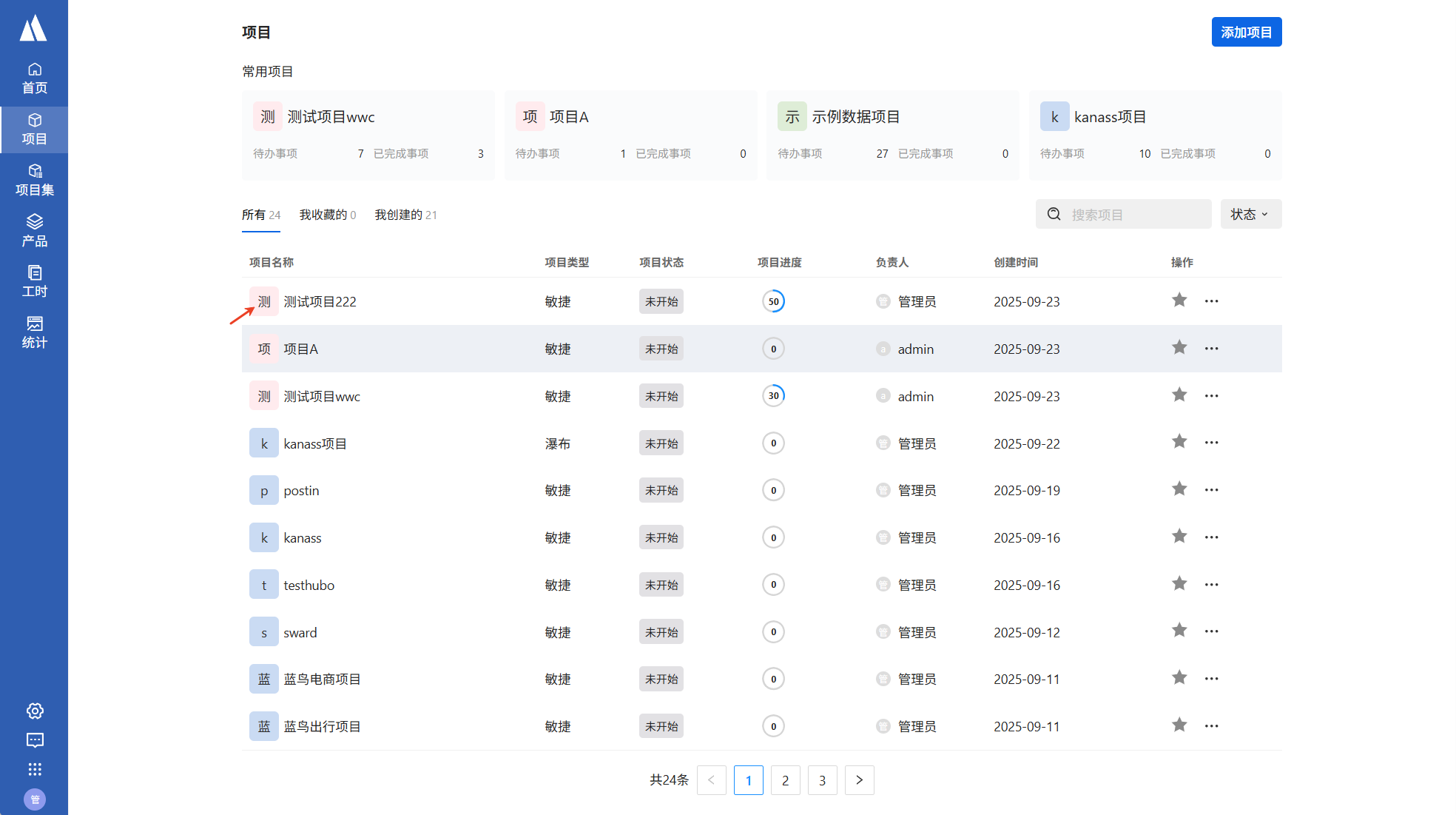Image resolution: width=1456 pixels, height=815 pixels.
Task: Click the search magnifier icon
Action: click(x=1054, y=214)
